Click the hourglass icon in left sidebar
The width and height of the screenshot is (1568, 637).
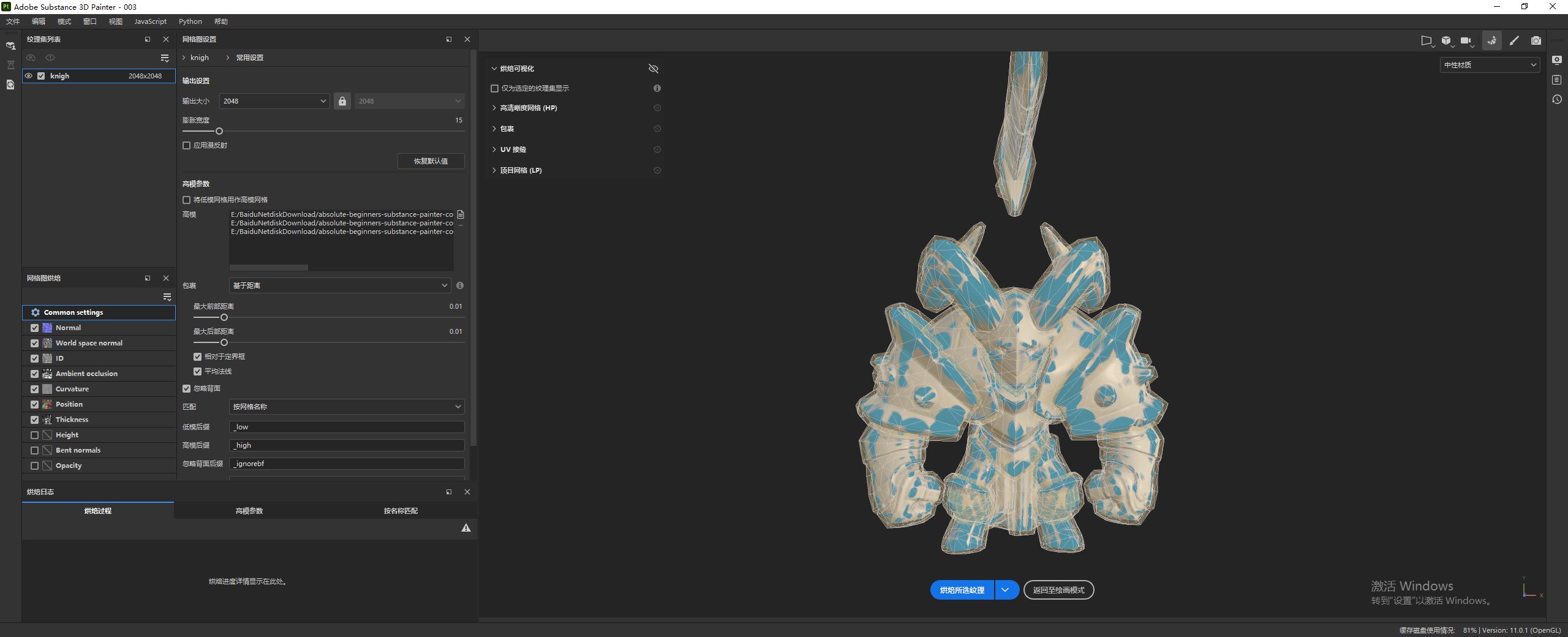coord(10,65)
